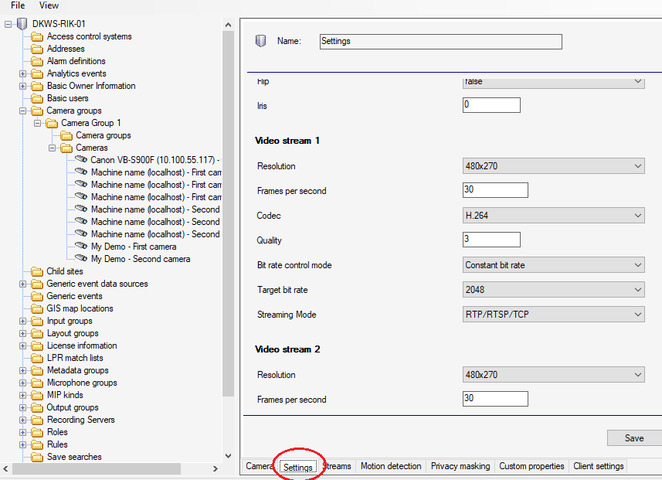
Task: Click the DKWS-RIK-01 server icon
Action: 22,23
